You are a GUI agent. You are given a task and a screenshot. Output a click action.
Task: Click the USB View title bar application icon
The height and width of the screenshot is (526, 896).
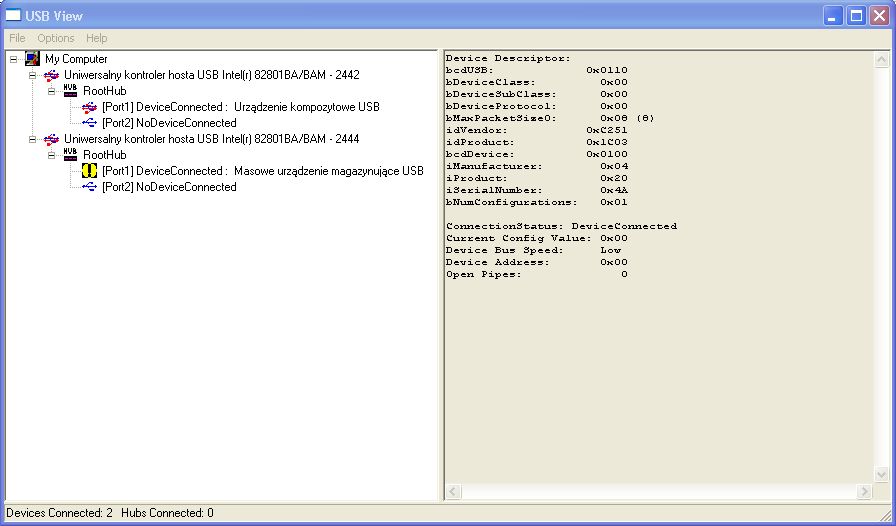coord(13,15)
